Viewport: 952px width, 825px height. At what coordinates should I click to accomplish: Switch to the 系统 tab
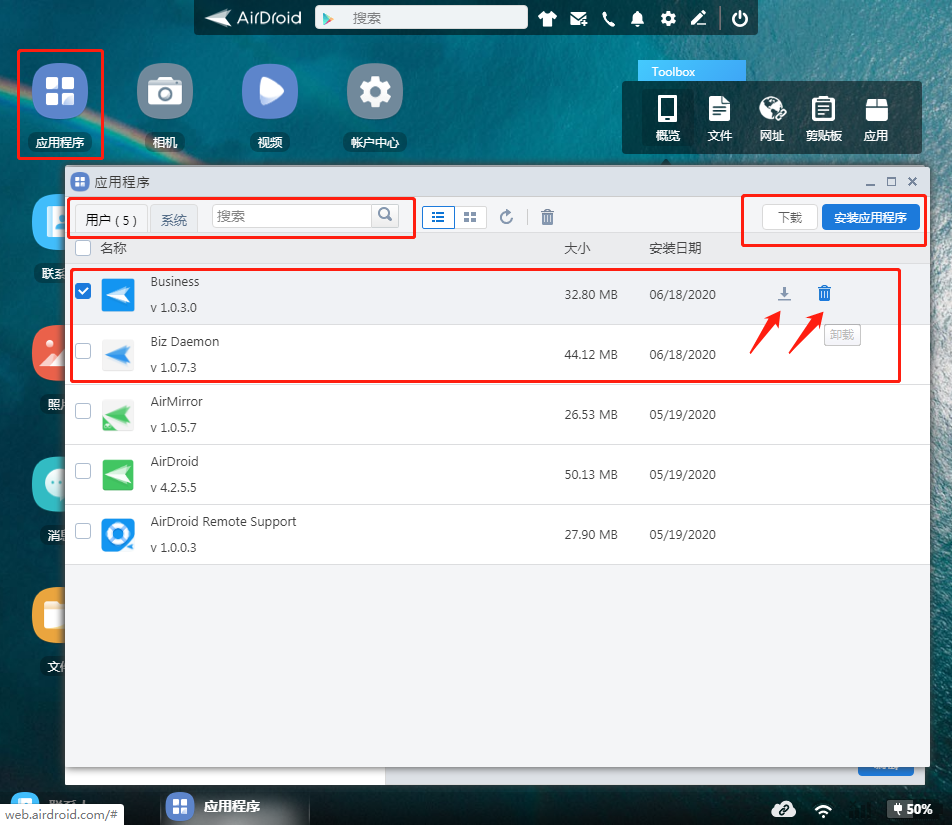pyautogui.click(x=174, y=219)
